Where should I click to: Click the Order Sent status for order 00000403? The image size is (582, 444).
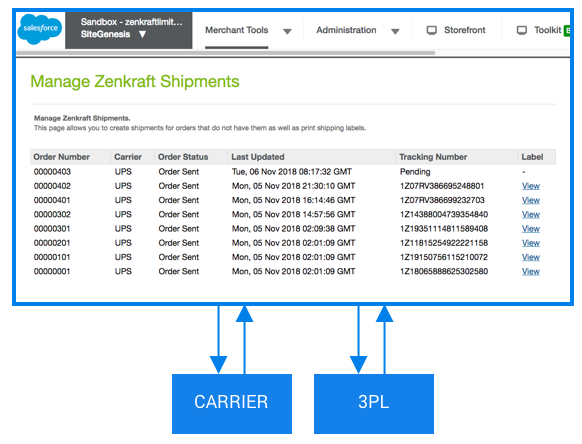point(179,172)
